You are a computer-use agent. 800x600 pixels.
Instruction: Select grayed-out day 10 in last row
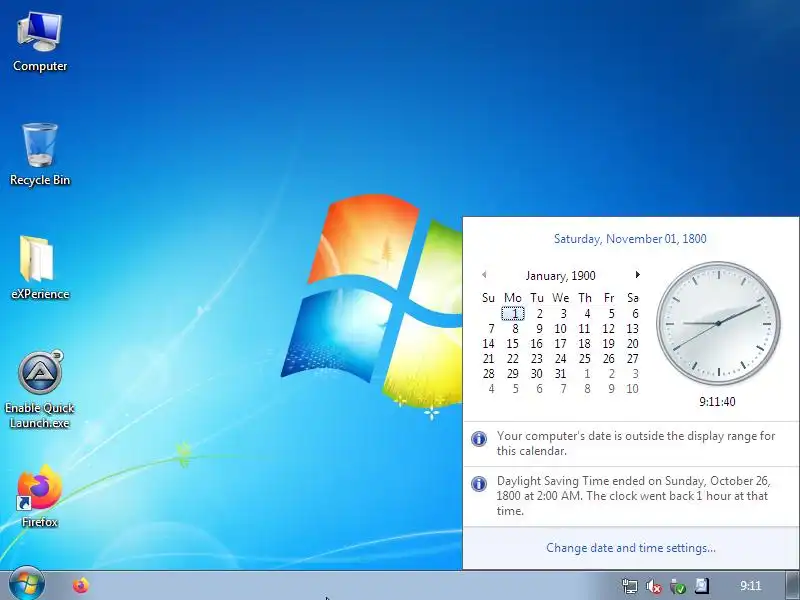(633, 389)
